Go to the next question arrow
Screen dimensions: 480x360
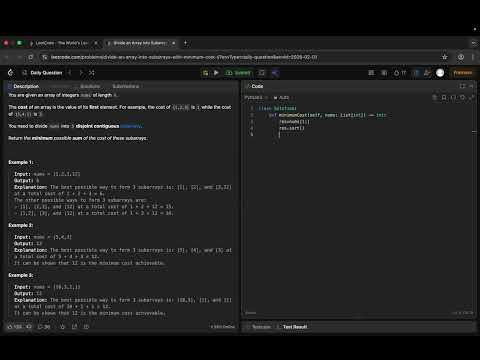[81, 73]
